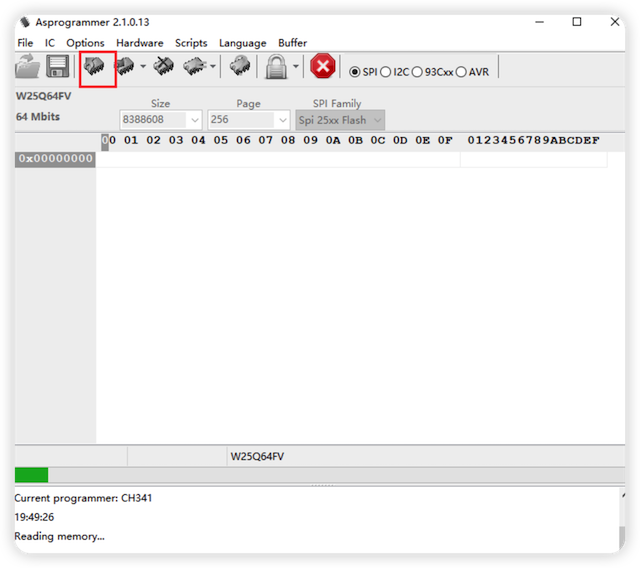Open file using the folder toolbar icon
This screenshot has width=640, height=568.
(27, 66)
